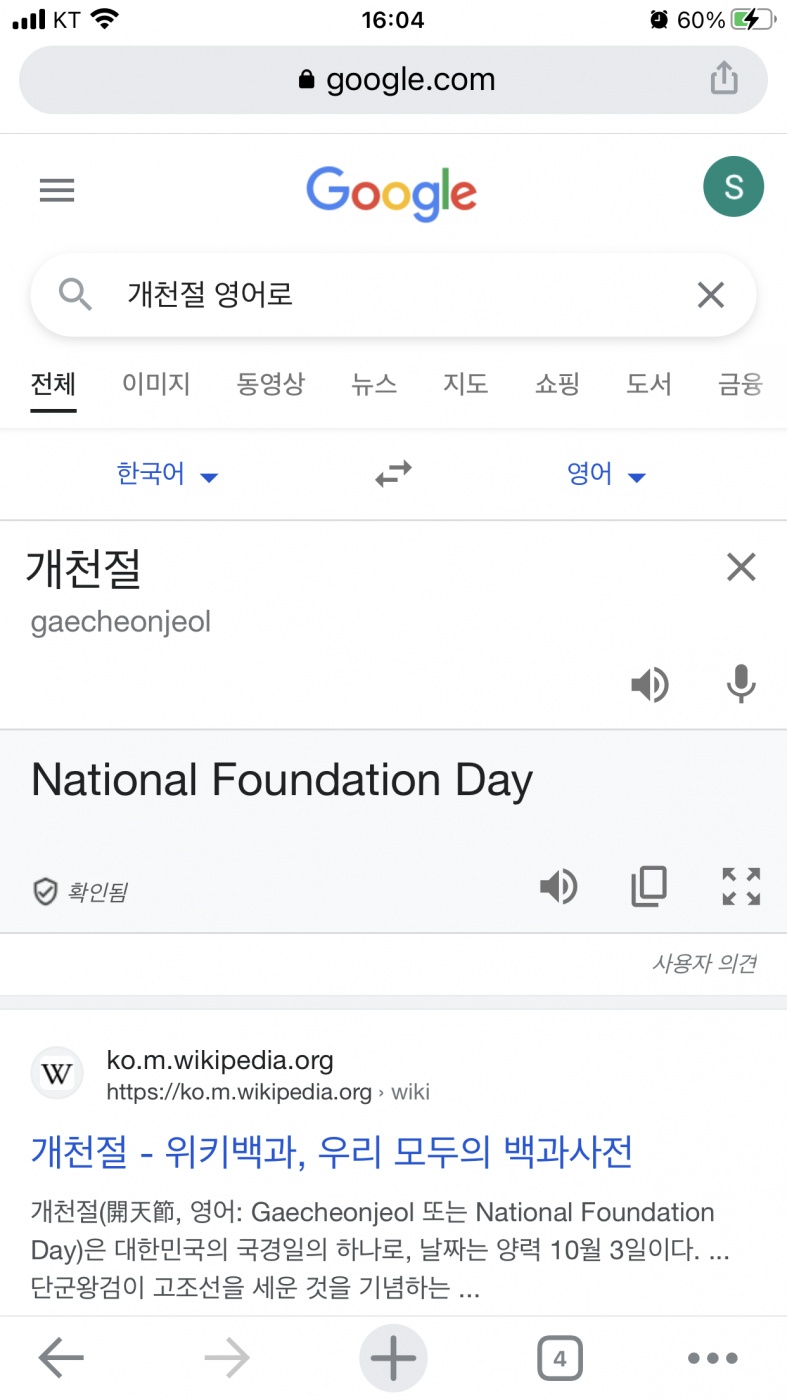The width and height of the screenshot is (787, 1400).
Task: Open the 개천절 Wikipedia result link
Action: [x=332, y=1152]
